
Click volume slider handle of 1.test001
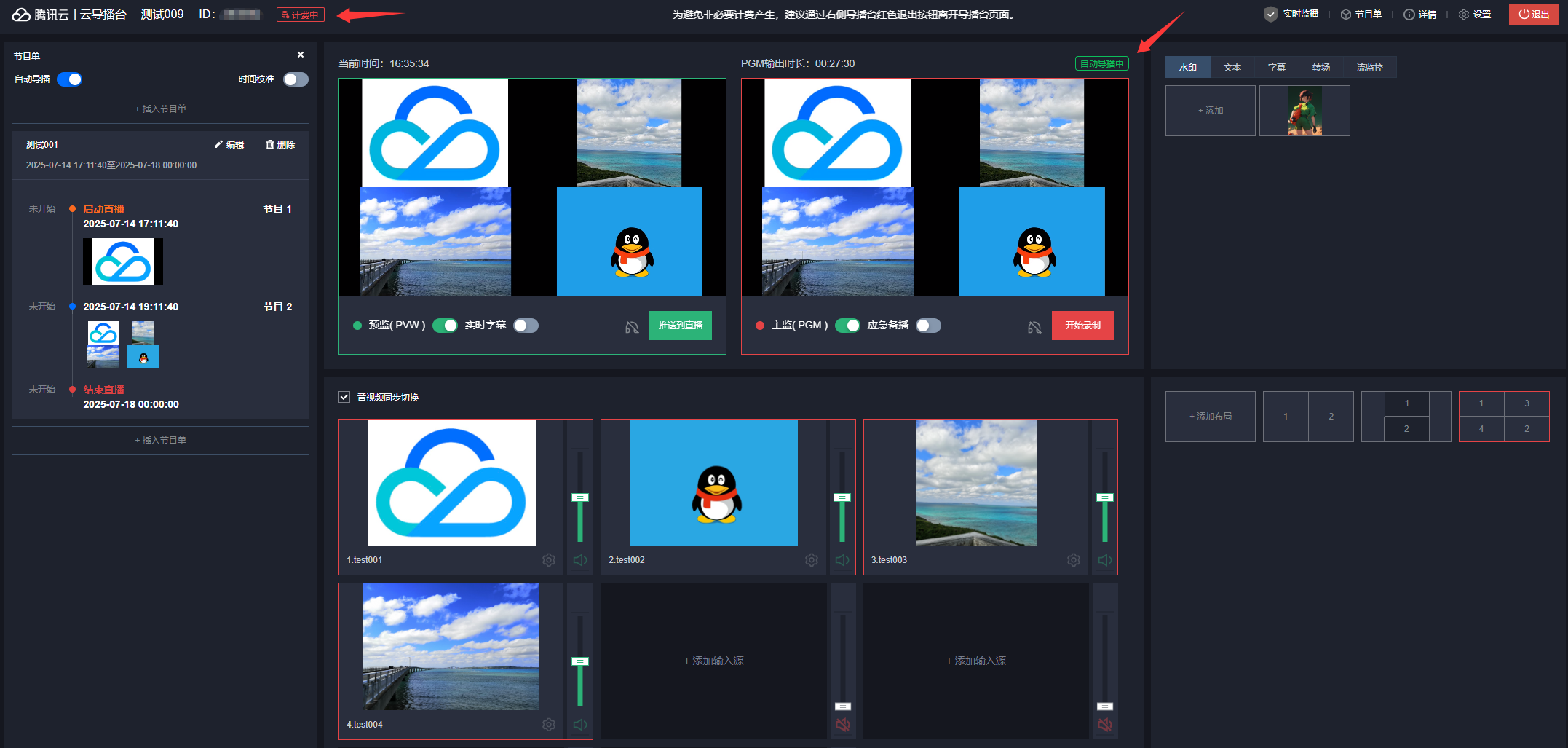click(580, 497)
